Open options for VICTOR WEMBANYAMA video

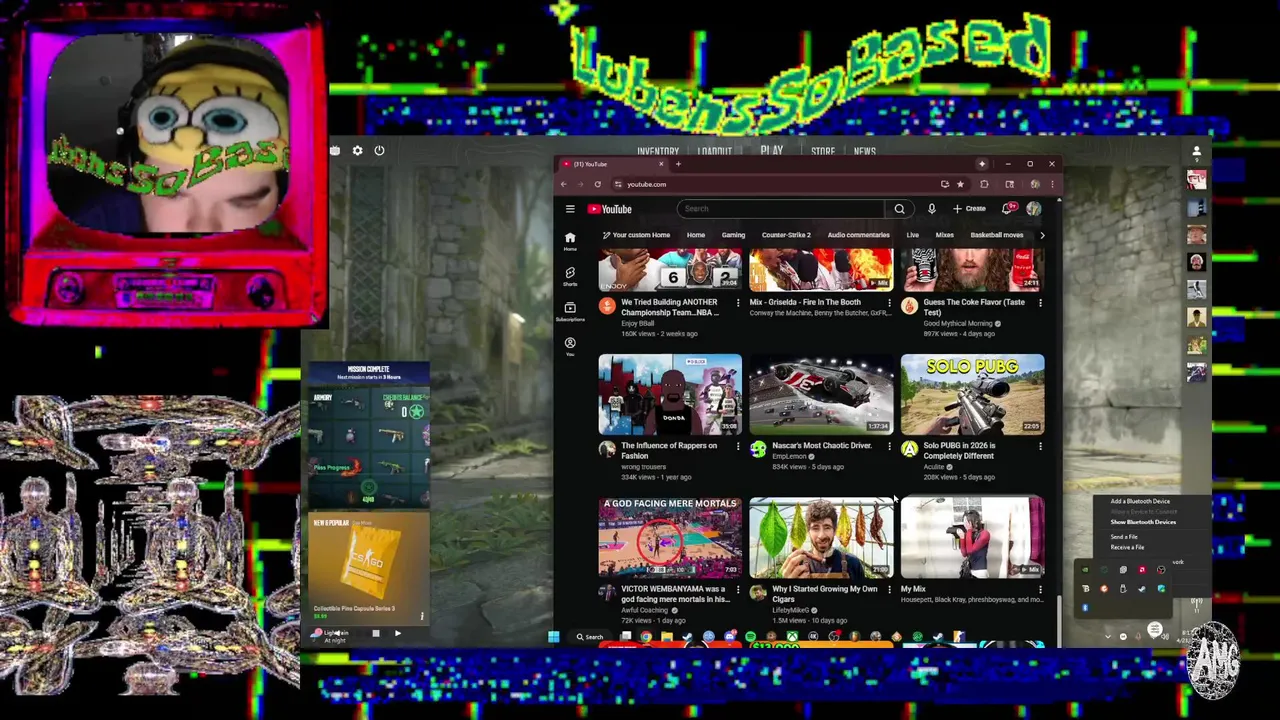(738, 590)
